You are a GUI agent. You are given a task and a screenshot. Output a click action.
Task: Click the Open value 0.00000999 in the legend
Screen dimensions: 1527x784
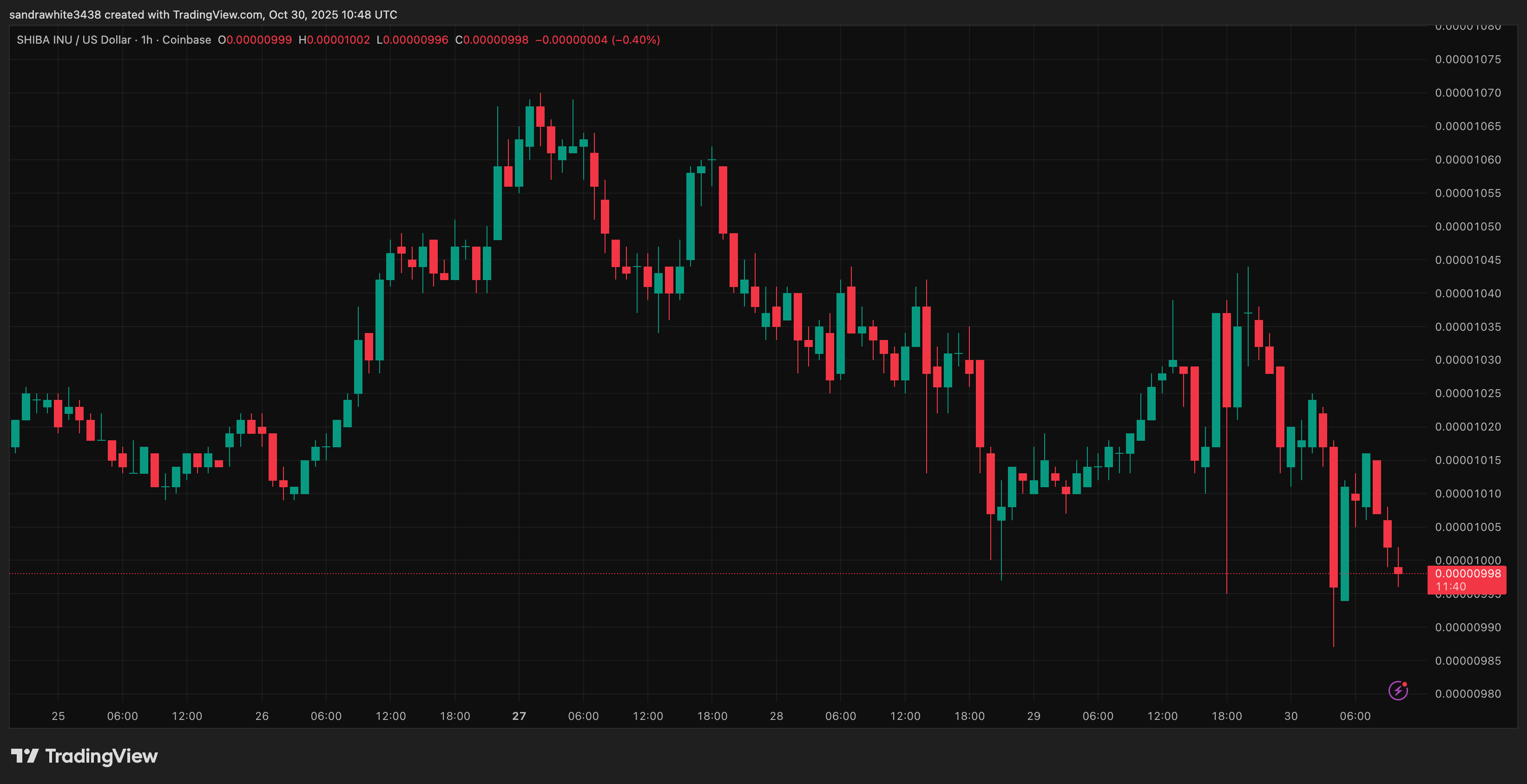coord(259,39)
